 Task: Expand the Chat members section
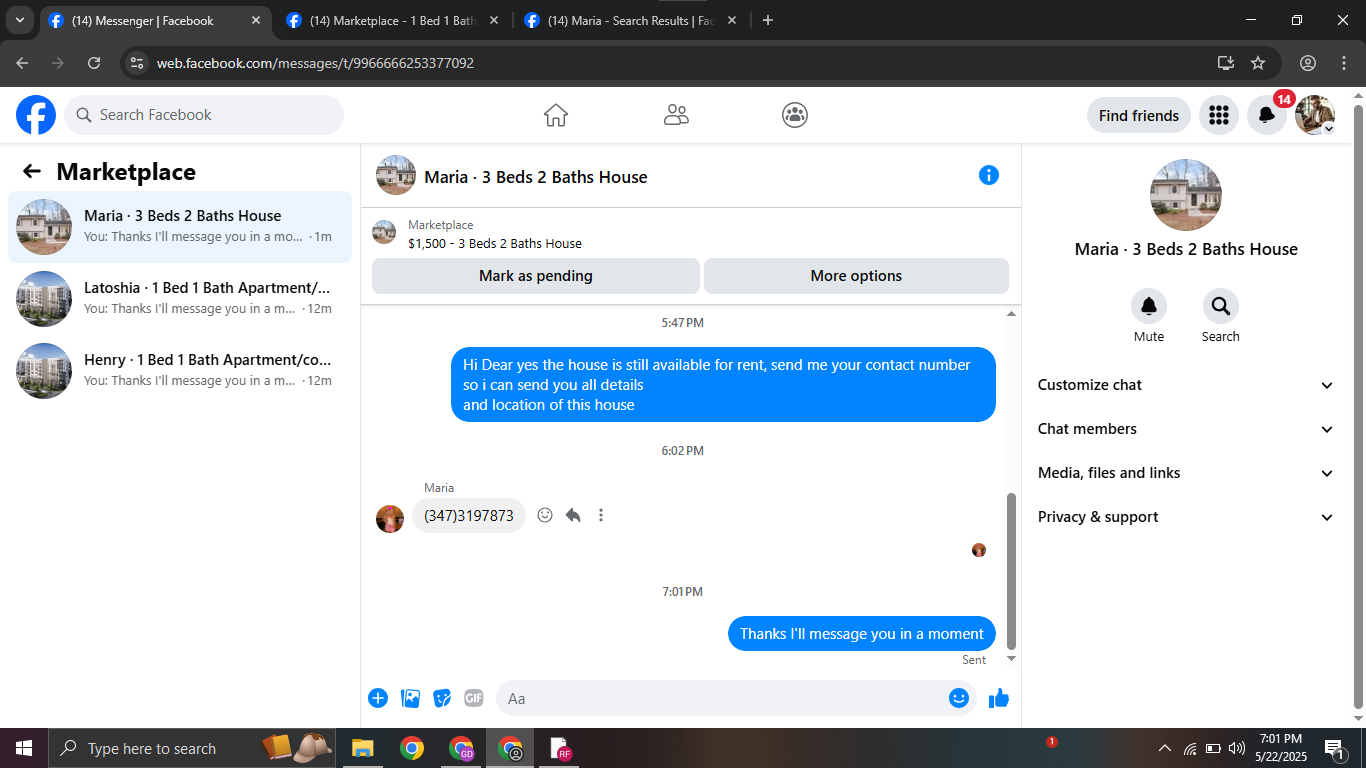pos(1186,429)
